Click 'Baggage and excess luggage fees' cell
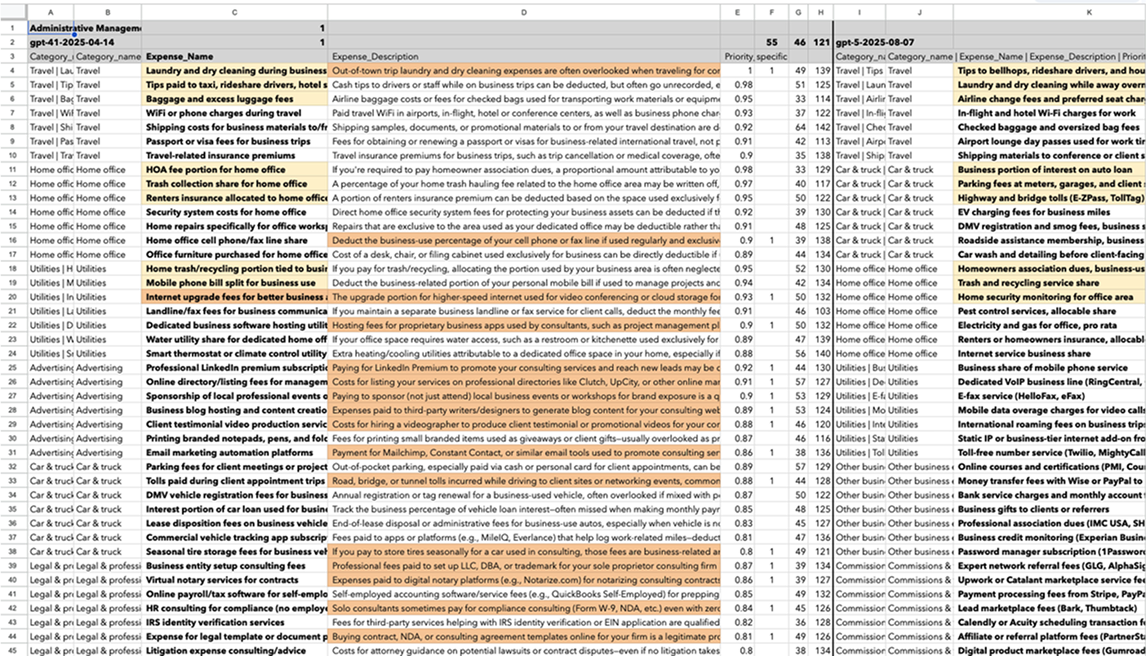The width and height of the screenshot is (1146, 656). pyautogui.click(x=235, y=99)
